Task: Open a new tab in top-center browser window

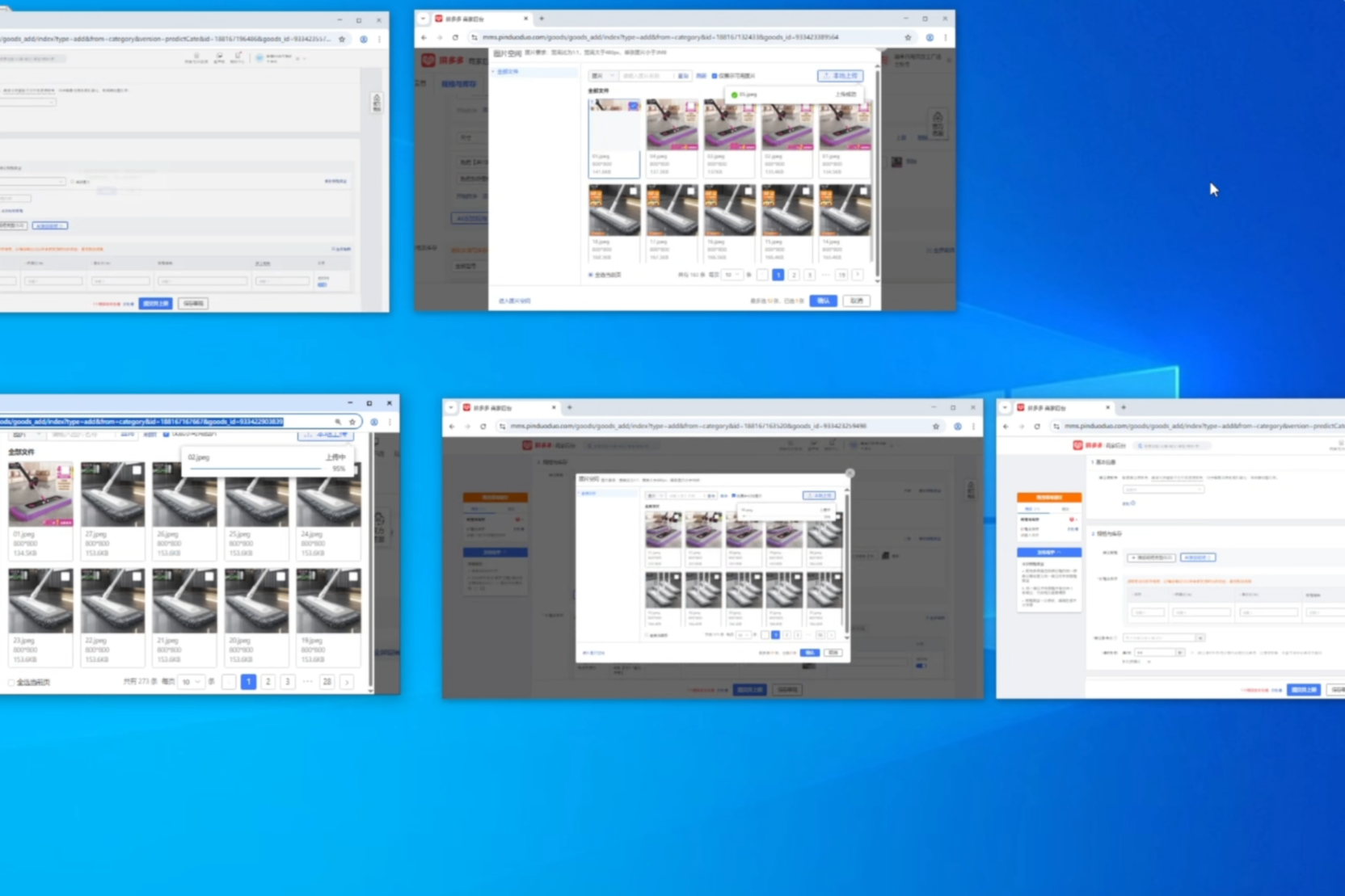Action: click(542, 19)
